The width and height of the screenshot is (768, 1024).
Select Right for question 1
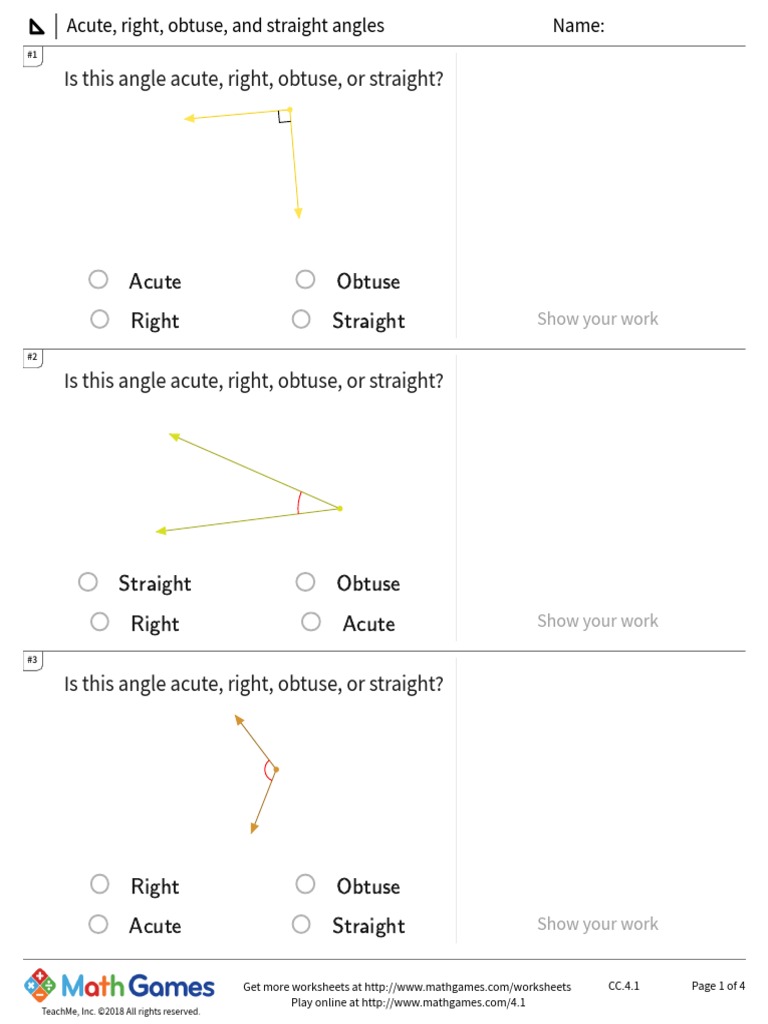(99, 319)
